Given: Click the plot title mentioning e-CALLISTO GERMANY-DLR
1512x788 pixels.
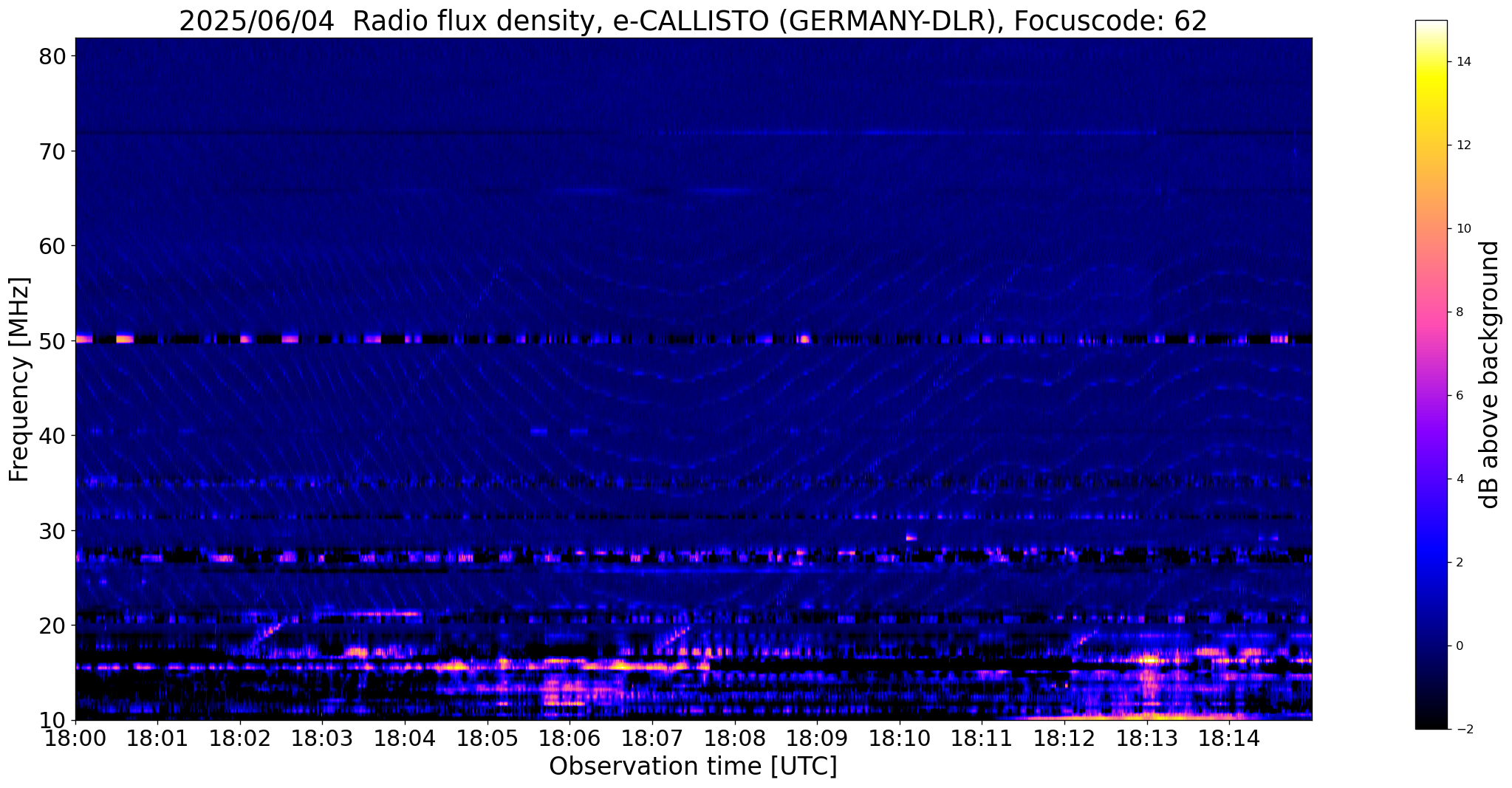Looking at the screenshot, I should click(693, 21).
